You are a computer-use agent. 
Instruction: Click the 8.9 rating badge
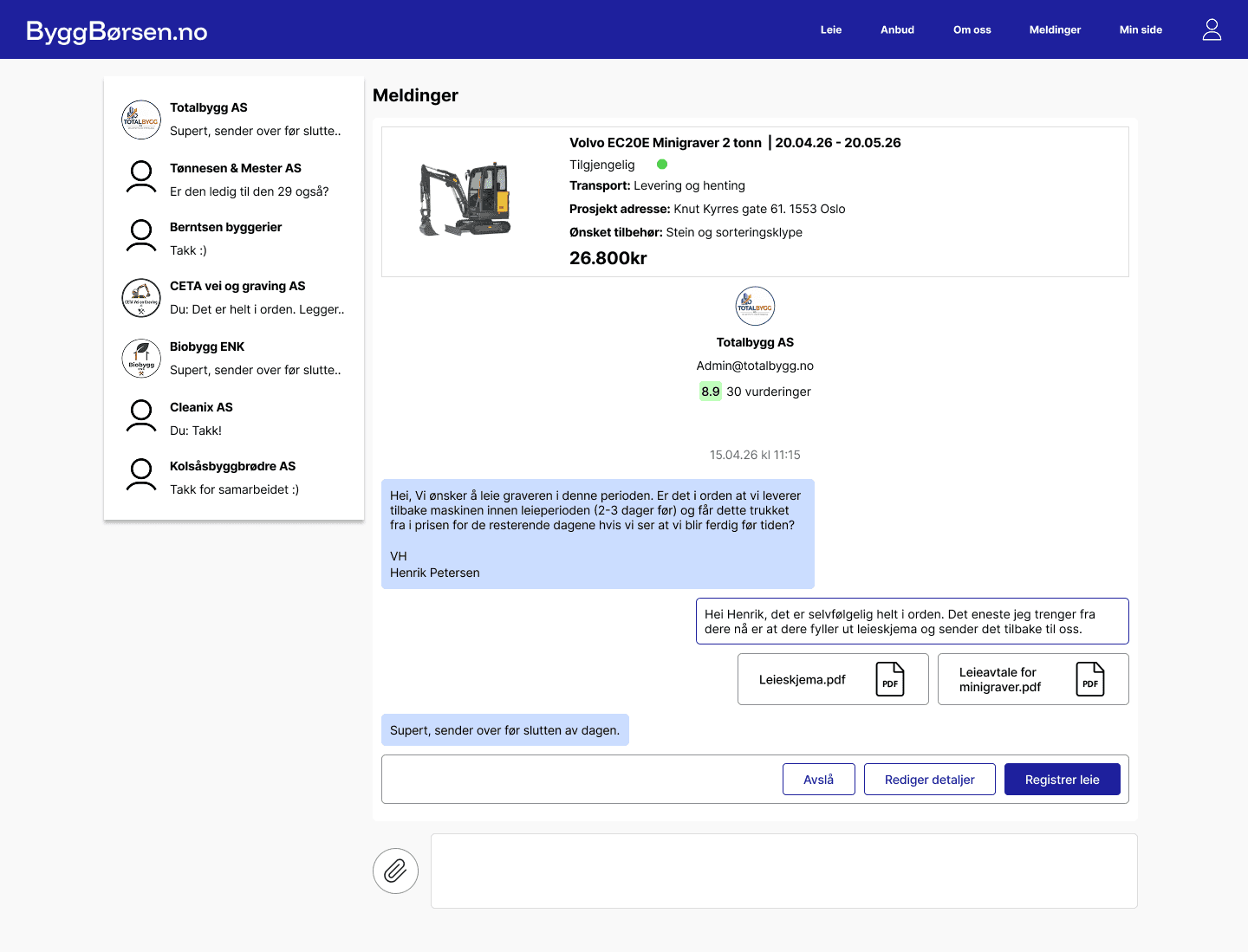point(711,392)
